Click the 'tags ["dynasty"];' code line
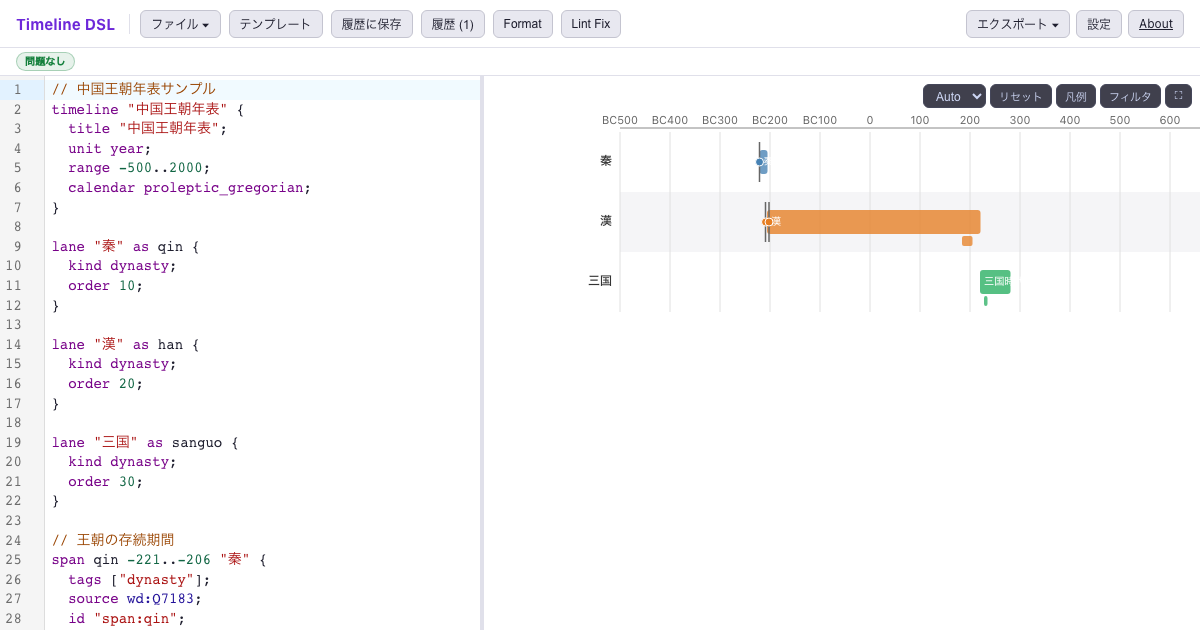This screenshot has height=630, width=1200. [x=140, y=579]
